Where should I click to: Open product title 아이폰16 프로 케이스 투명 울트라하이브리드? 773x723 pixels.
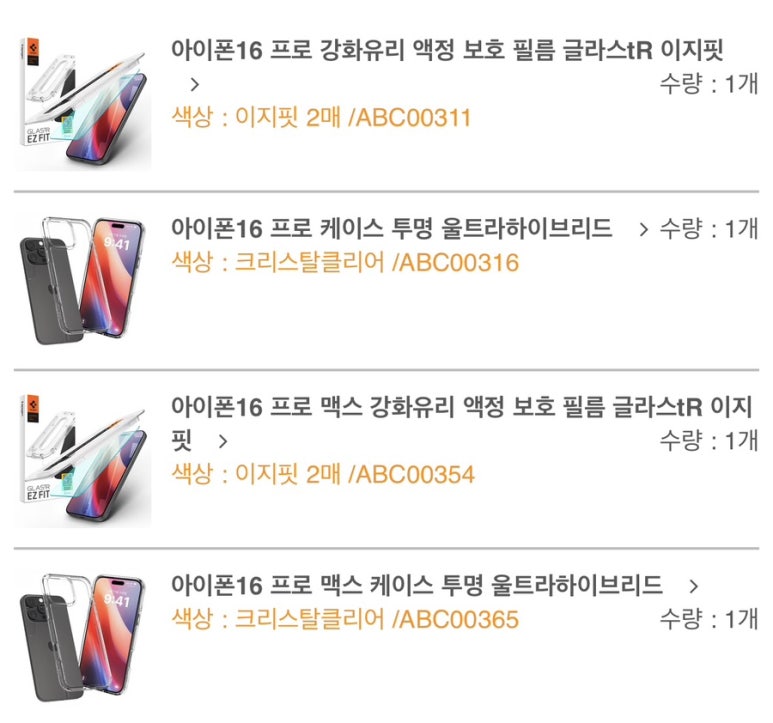tap(391, 229)
